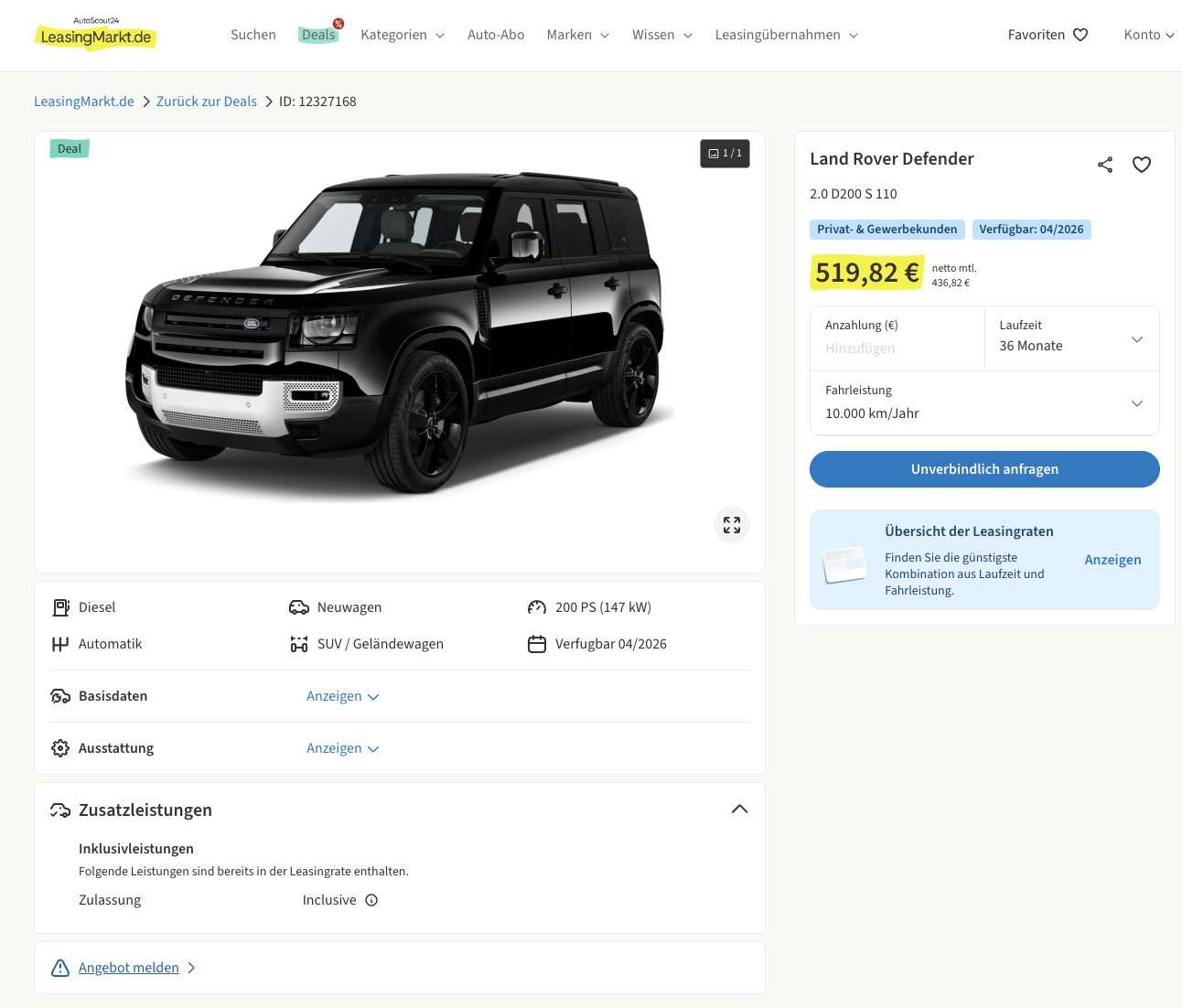Click the warning icon beside Angebot melden
The height and width of the screenshot is (1008, 1182).
pyautogui.click(x=60, y=968)
